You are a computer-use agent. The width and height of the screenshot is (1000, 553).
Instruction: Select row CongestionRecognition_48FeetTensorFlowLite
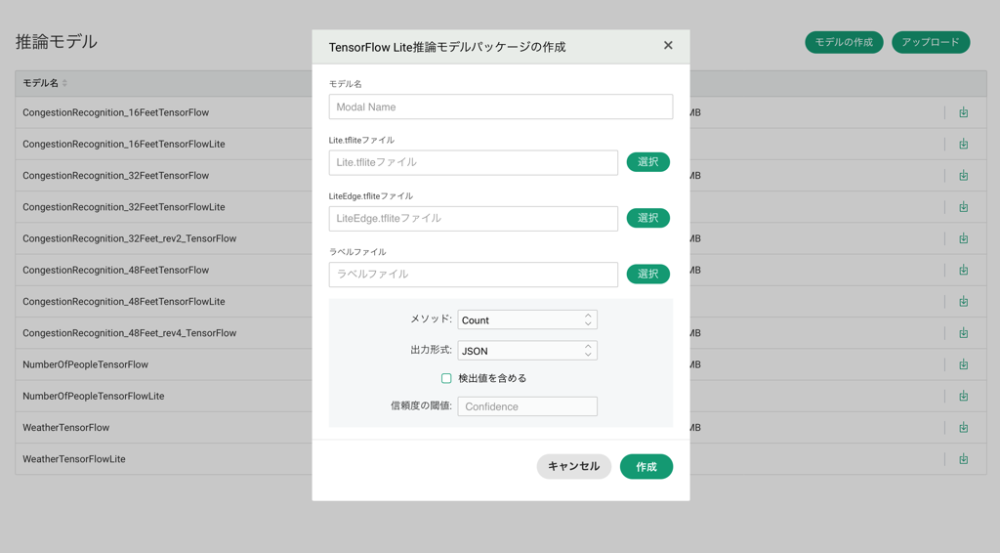[501, 301]
